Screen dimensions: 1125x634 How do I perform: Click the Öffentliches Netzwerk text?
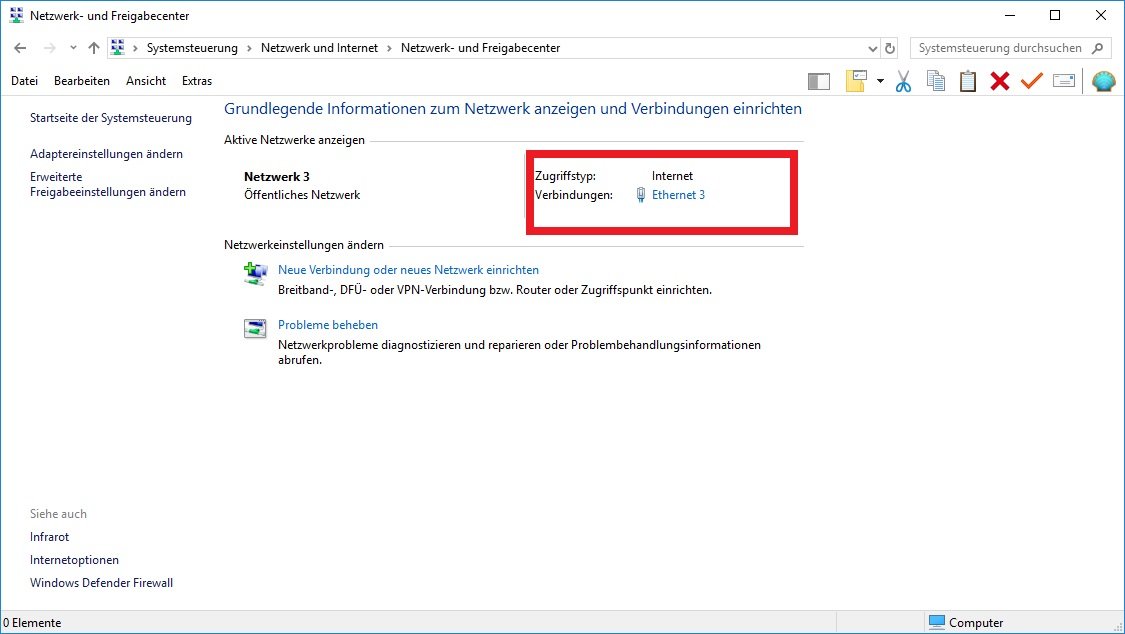point(302,195)
